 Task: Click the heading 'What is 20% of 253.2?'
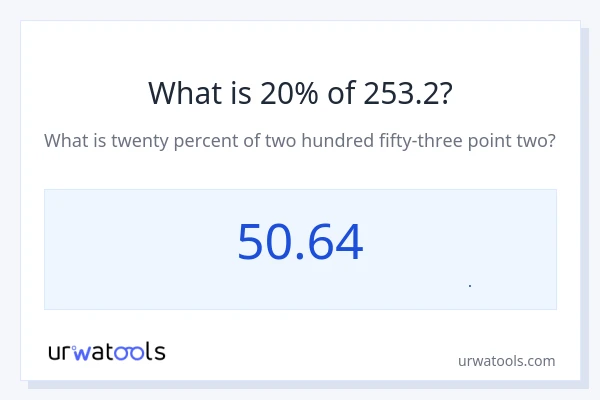[x=300, y=93]
